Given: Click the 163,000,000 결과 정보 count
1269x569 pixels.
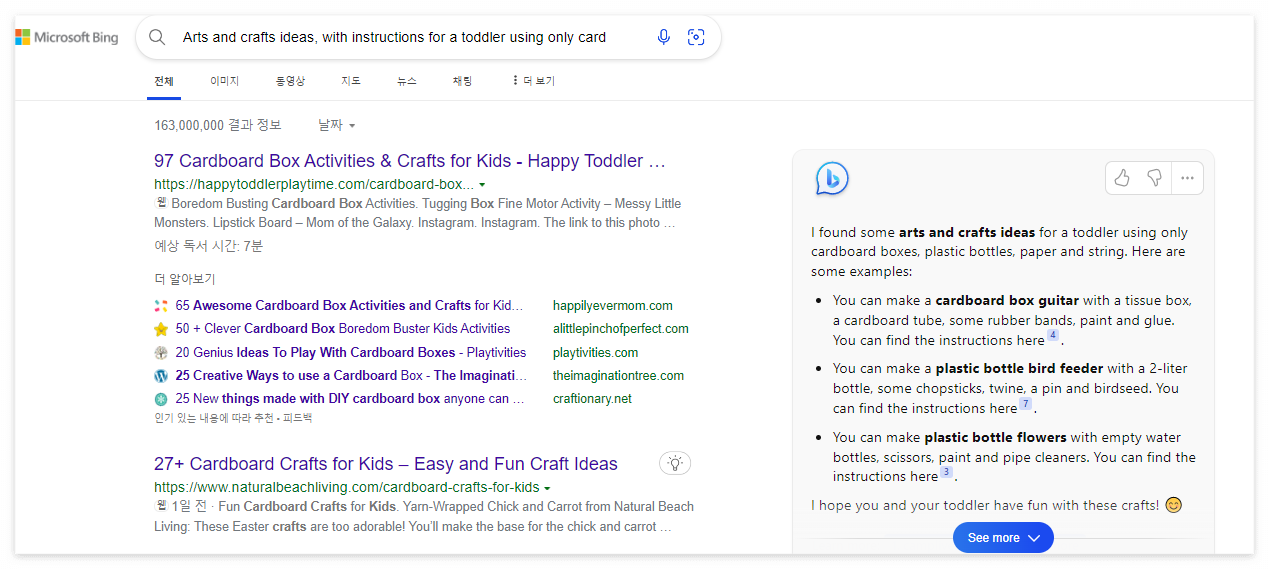Looking at the screenshot, I should [218, 125].
